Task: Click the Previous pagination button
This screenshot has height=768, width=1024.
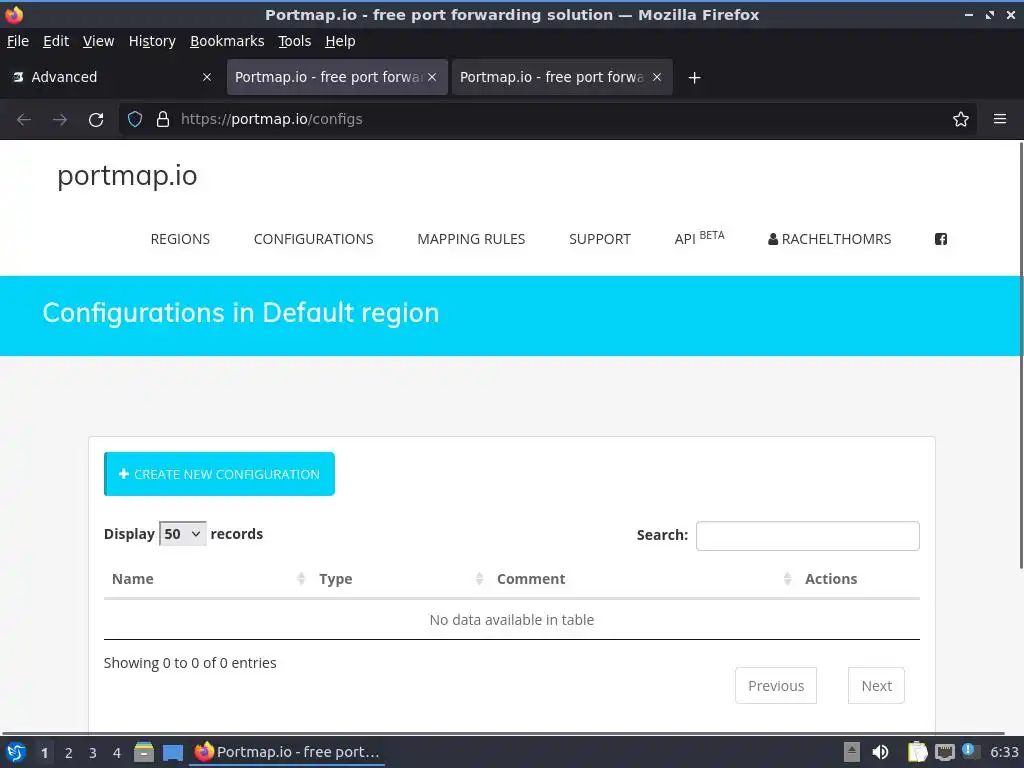Action: [x=776, y=686]
